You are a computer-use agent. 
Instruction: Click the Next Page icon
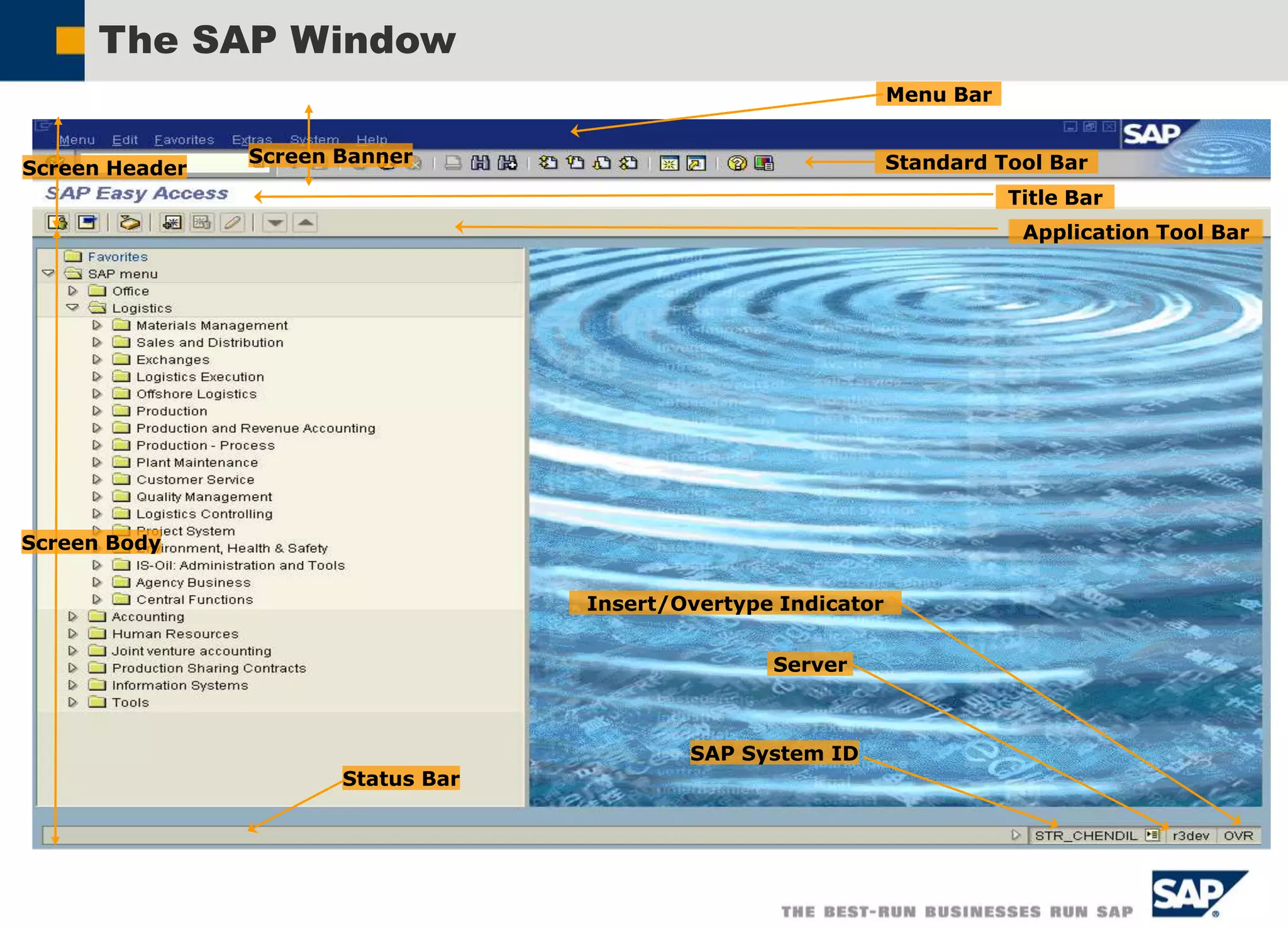point(602,164)
